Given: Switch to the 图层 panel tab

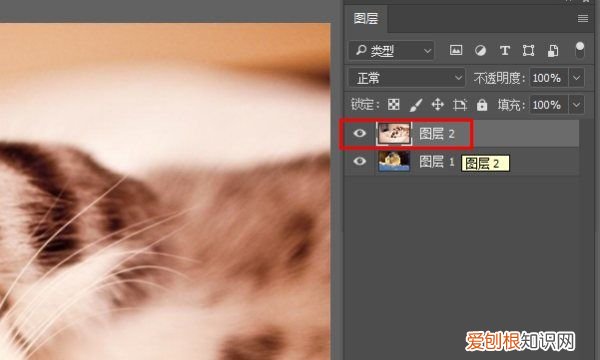Looking at the screenshot, I should 366,18.
